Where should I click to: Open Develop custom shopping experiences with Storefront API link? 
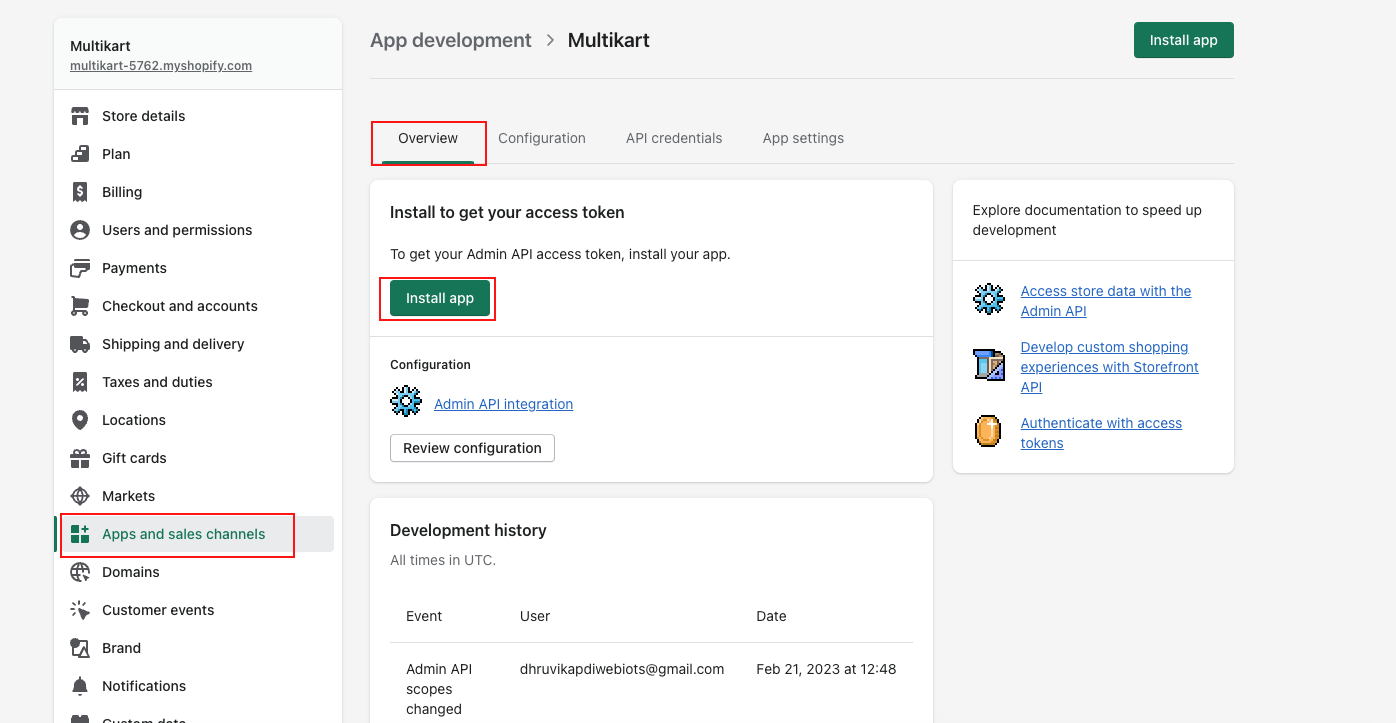1110,367
